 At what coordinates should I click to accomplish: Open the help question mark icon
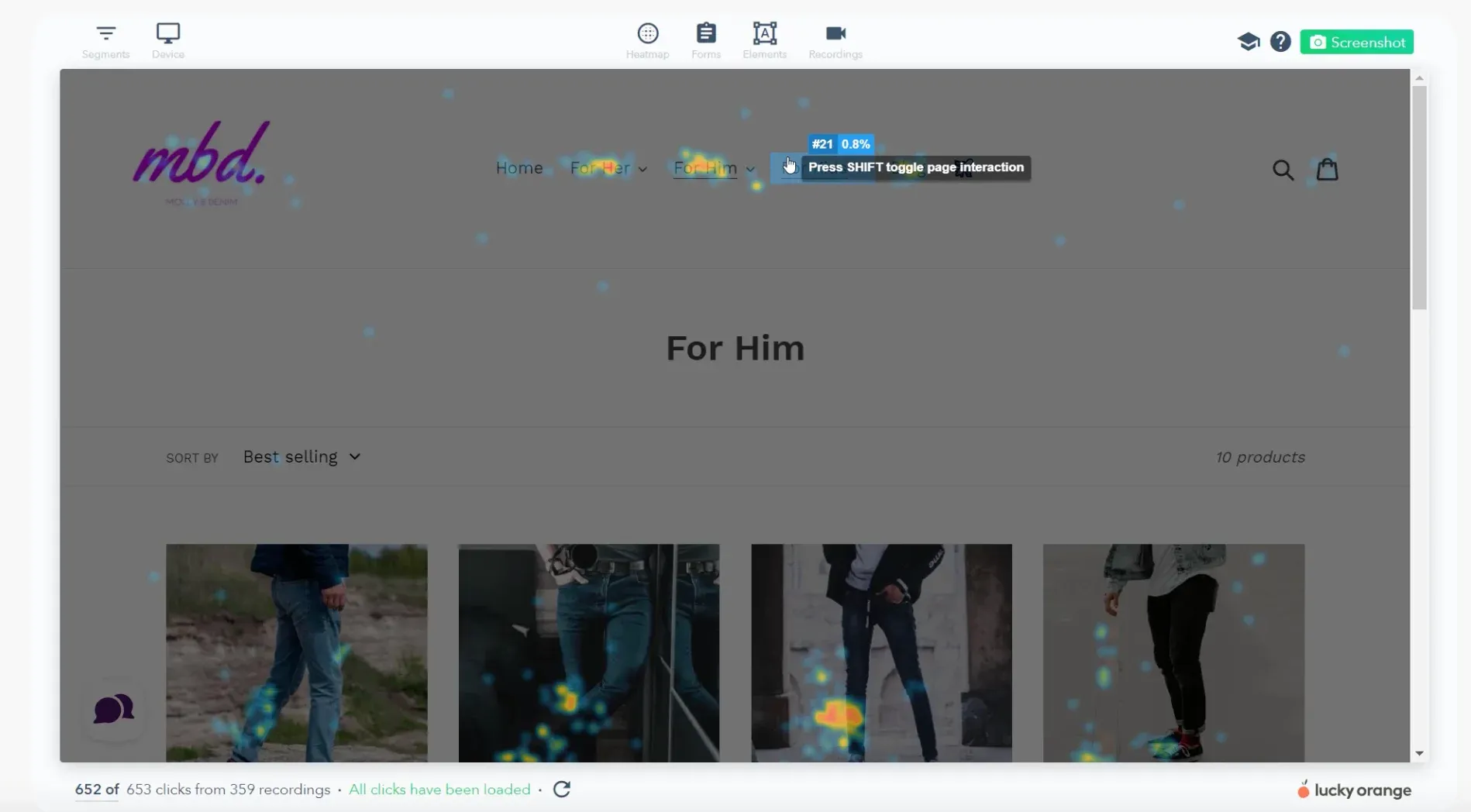click(1280, 42)
